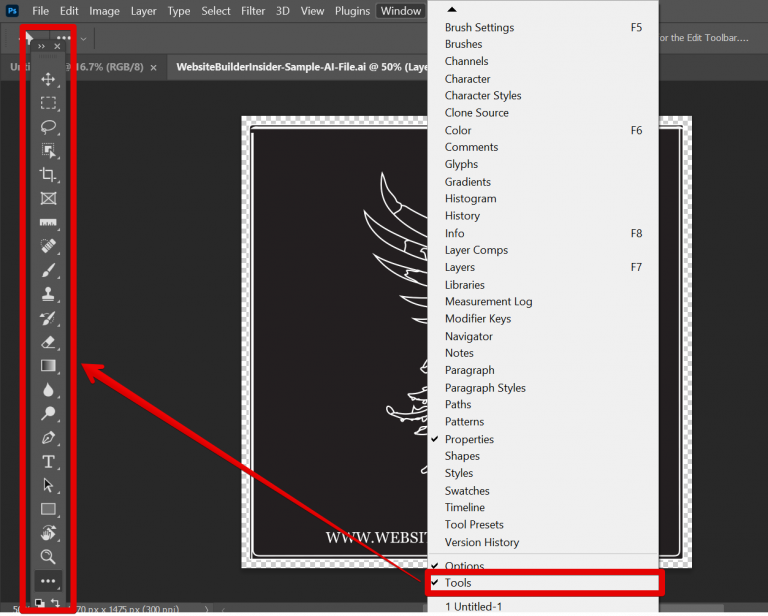Choose Histogram from Window menu
The image size is (768, 616).
[x=543, y=198]
